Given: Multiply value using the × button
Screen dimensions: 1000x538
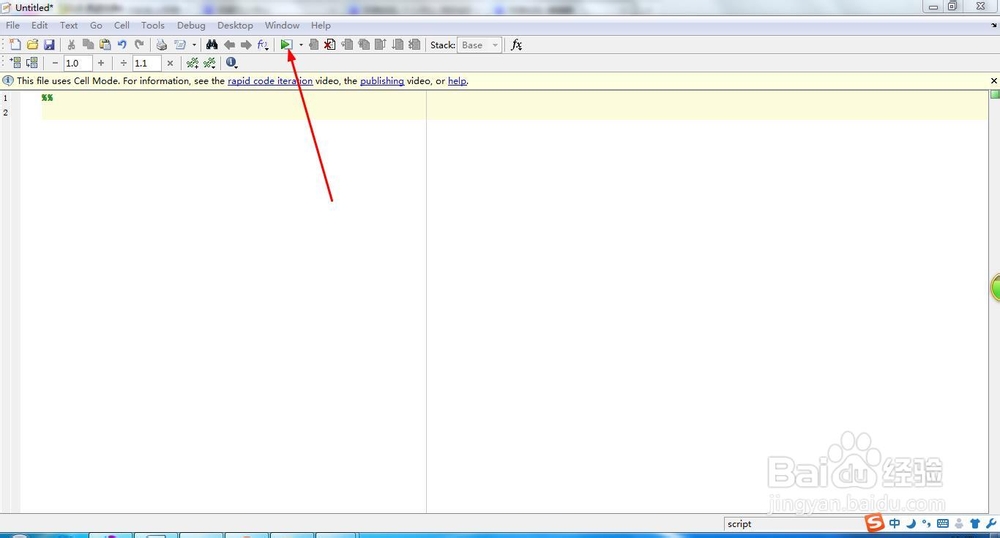Looking at the screenshot, I should (x=170, y=63).
